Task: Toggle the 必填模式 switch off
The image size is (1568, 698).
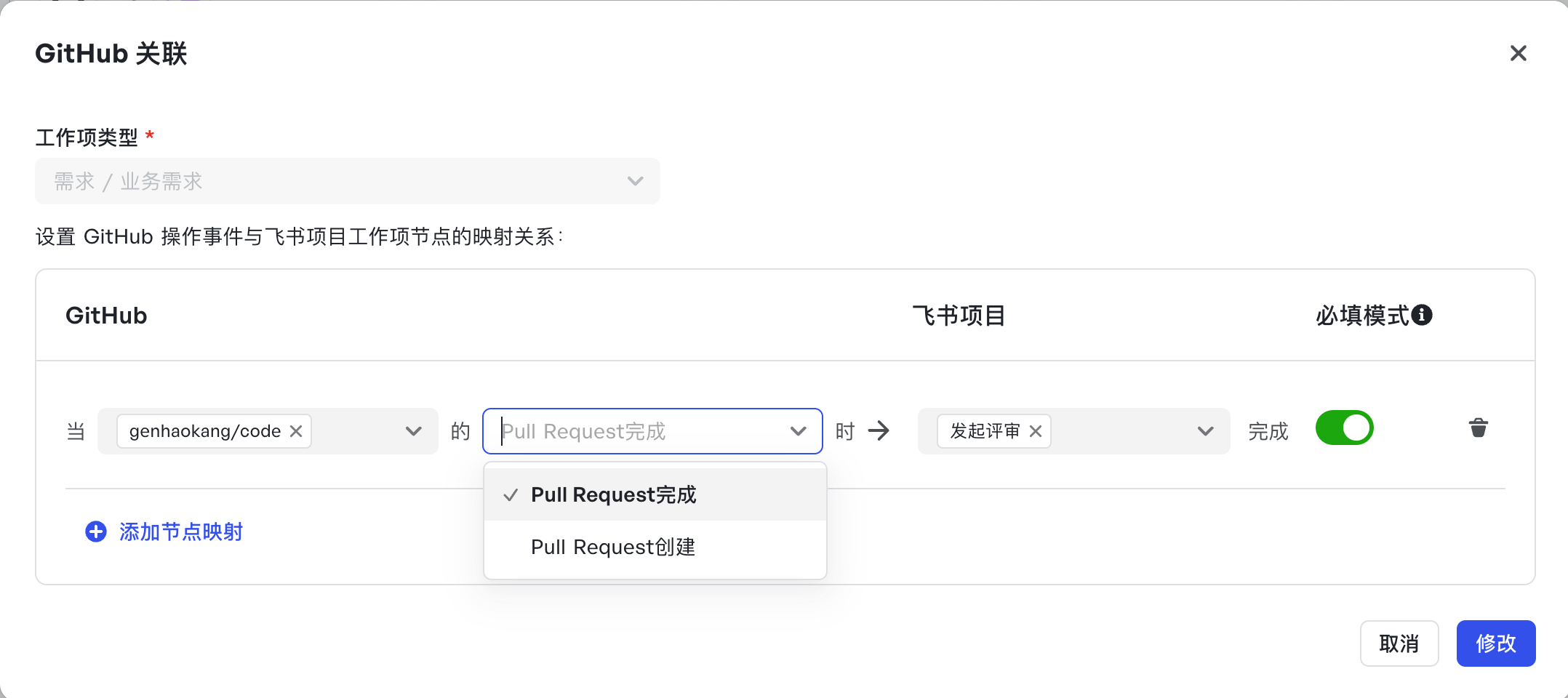Action: coord(1344,428)
